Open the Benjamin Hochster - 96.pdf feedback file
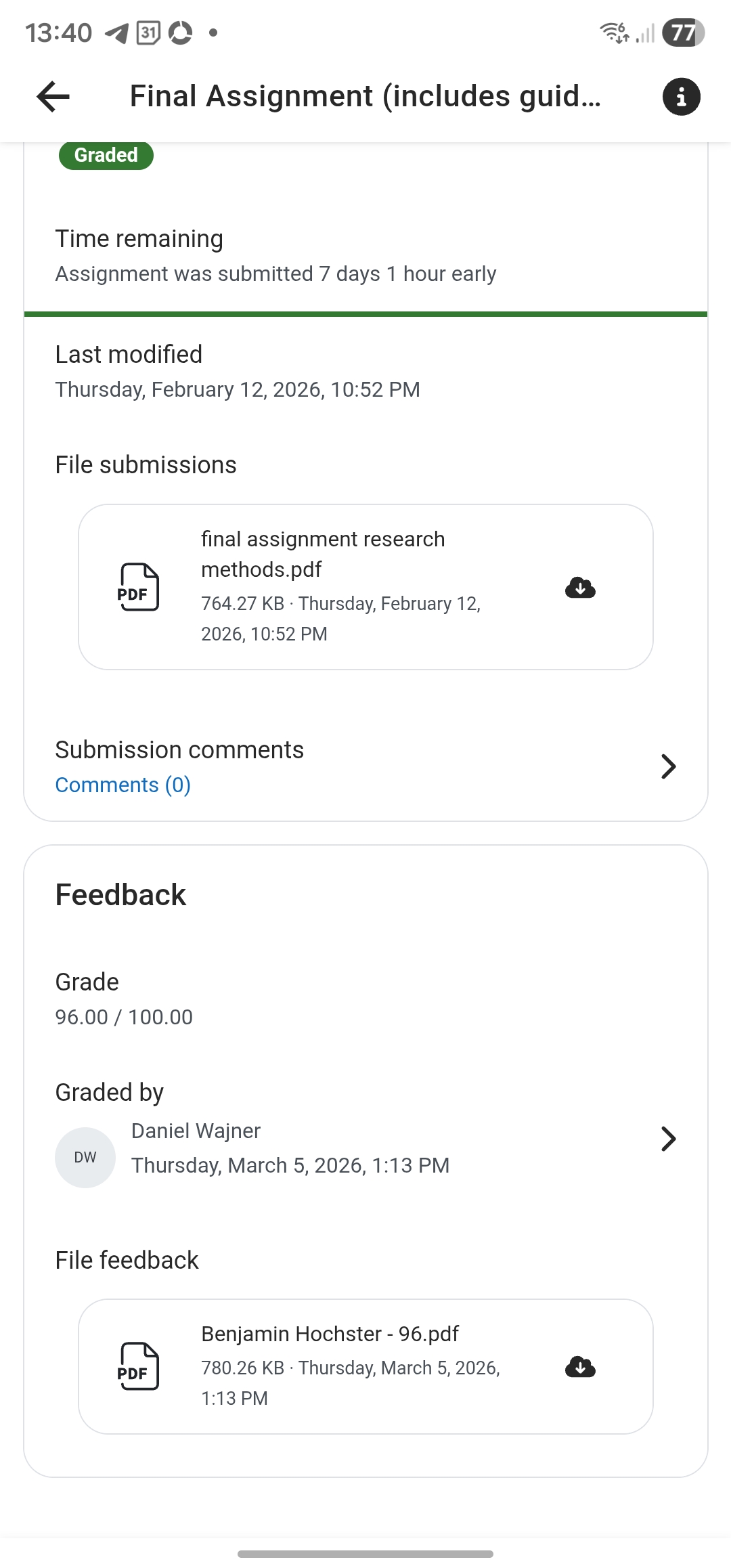 point(330,1334)
